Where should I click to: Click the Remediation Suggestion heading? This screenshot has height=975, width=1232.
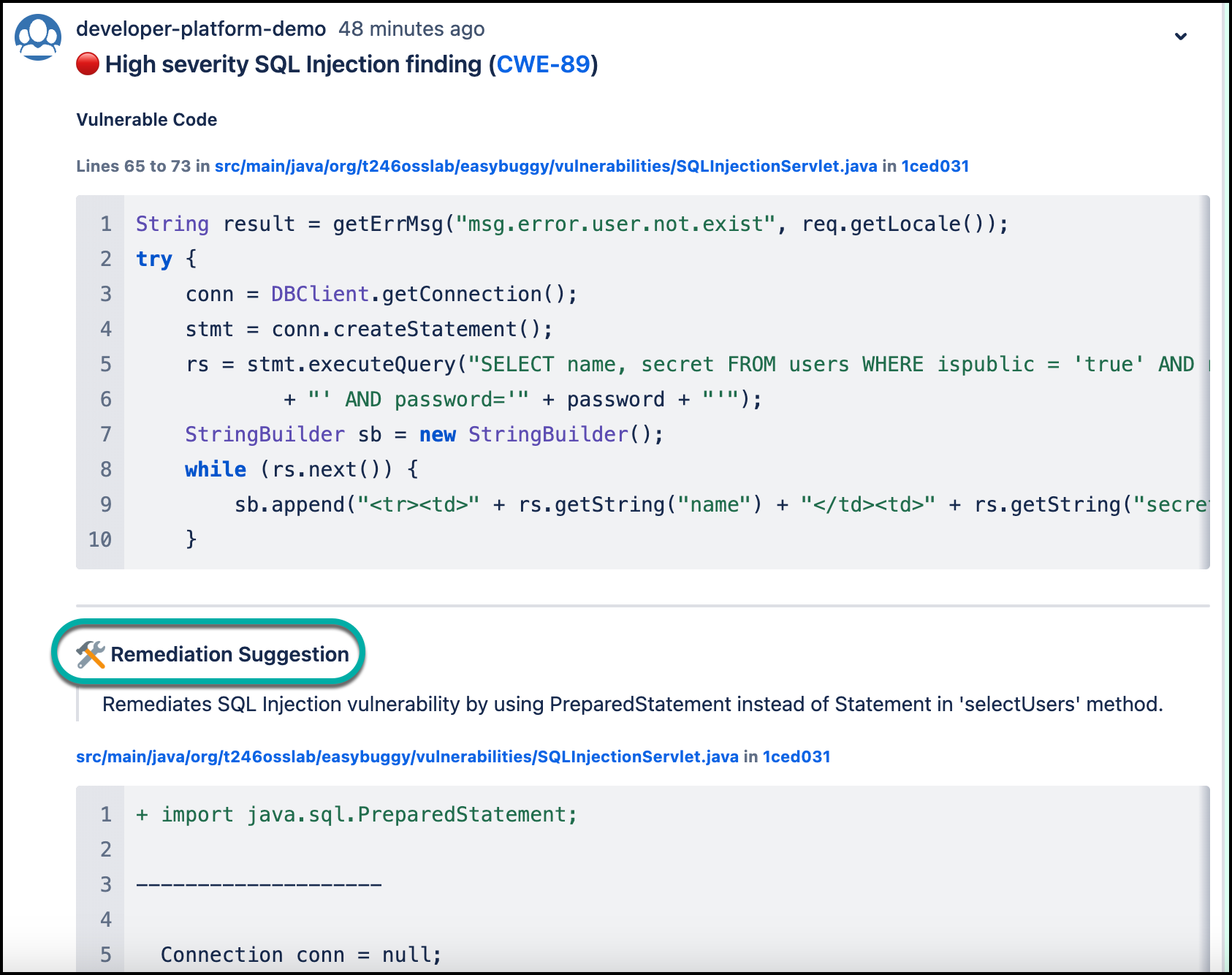(229, 654)
